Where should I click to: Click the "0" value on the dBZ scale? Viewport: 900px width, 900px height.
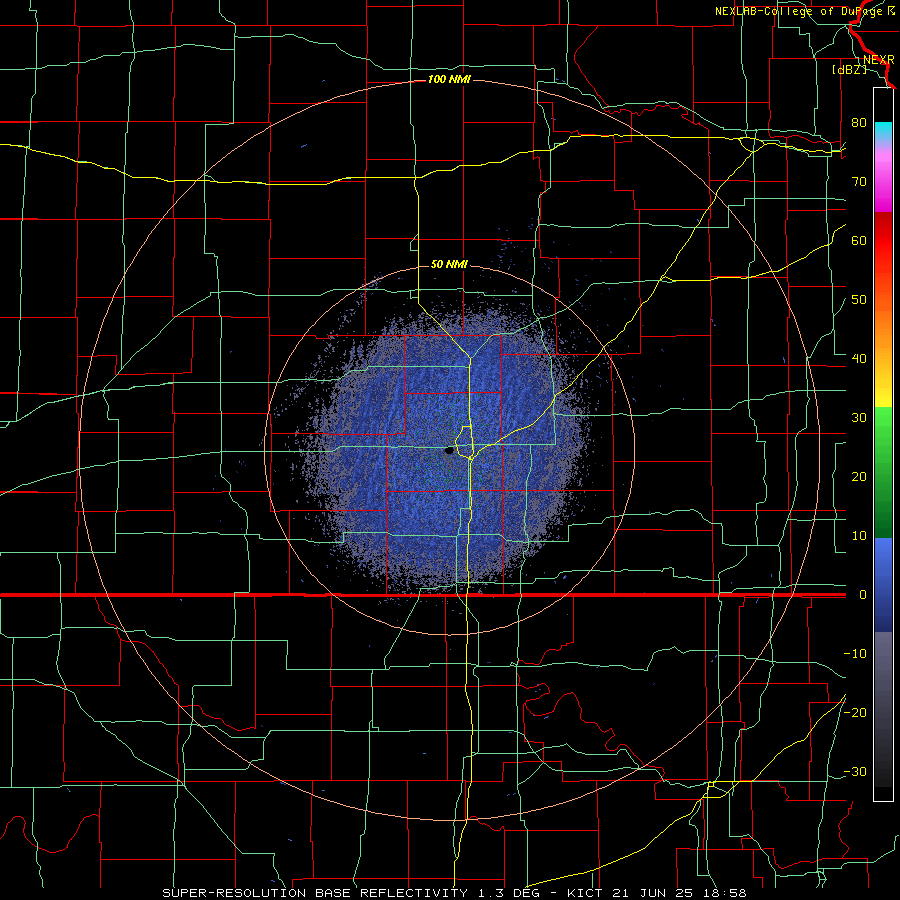863,595
